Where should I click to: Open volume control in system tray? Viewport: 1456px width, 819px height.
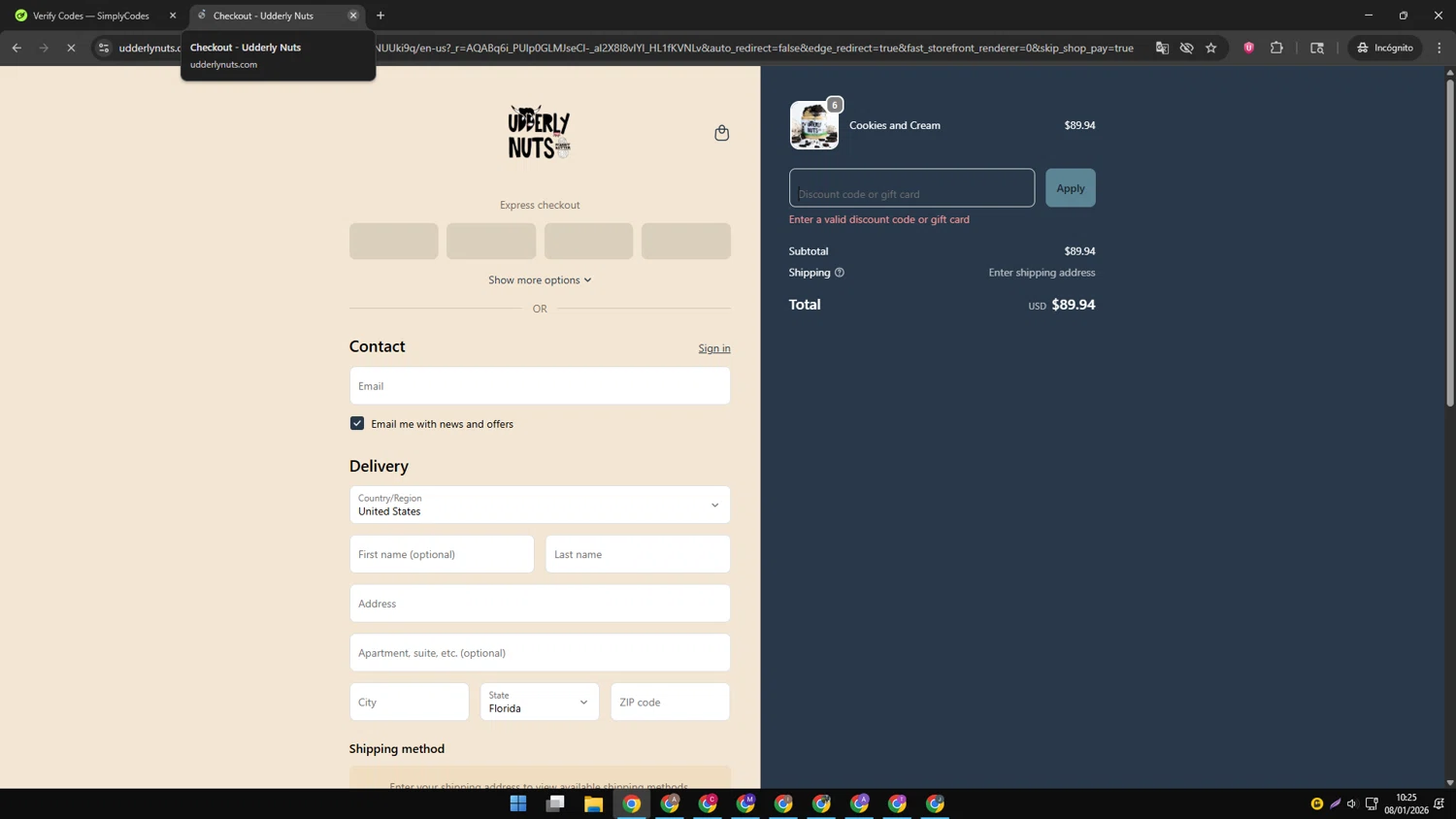coord(1351,803)
